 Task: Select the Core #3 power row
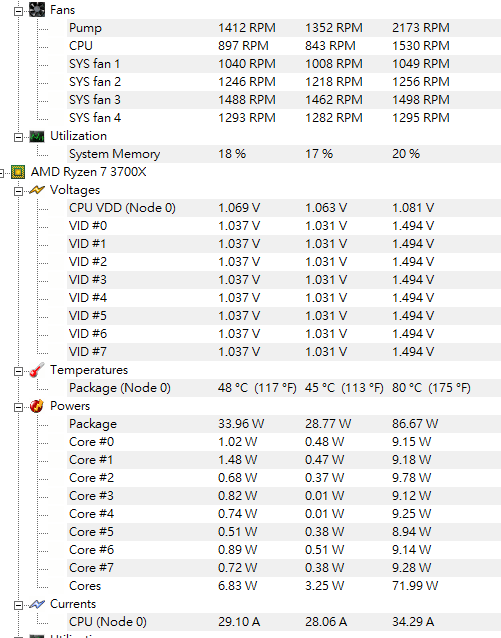[284, 496]
